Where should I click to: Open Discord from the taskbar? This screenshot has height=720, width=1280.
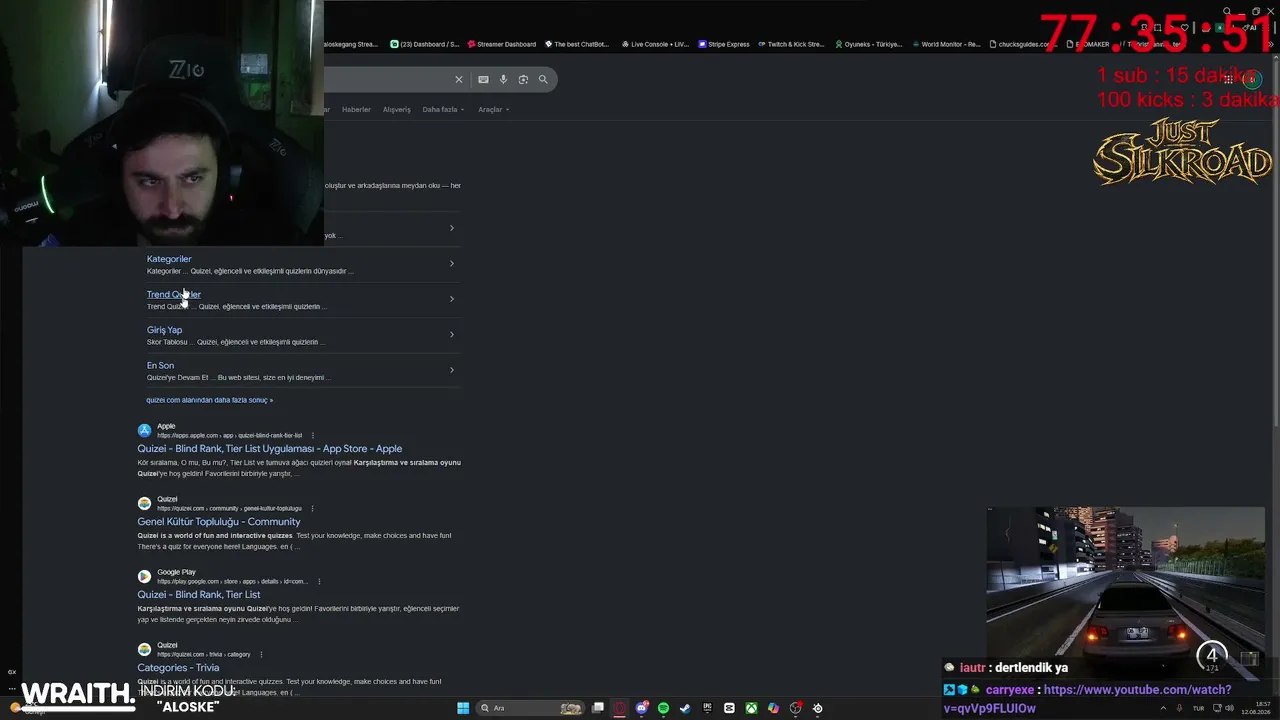click(642, 708)
